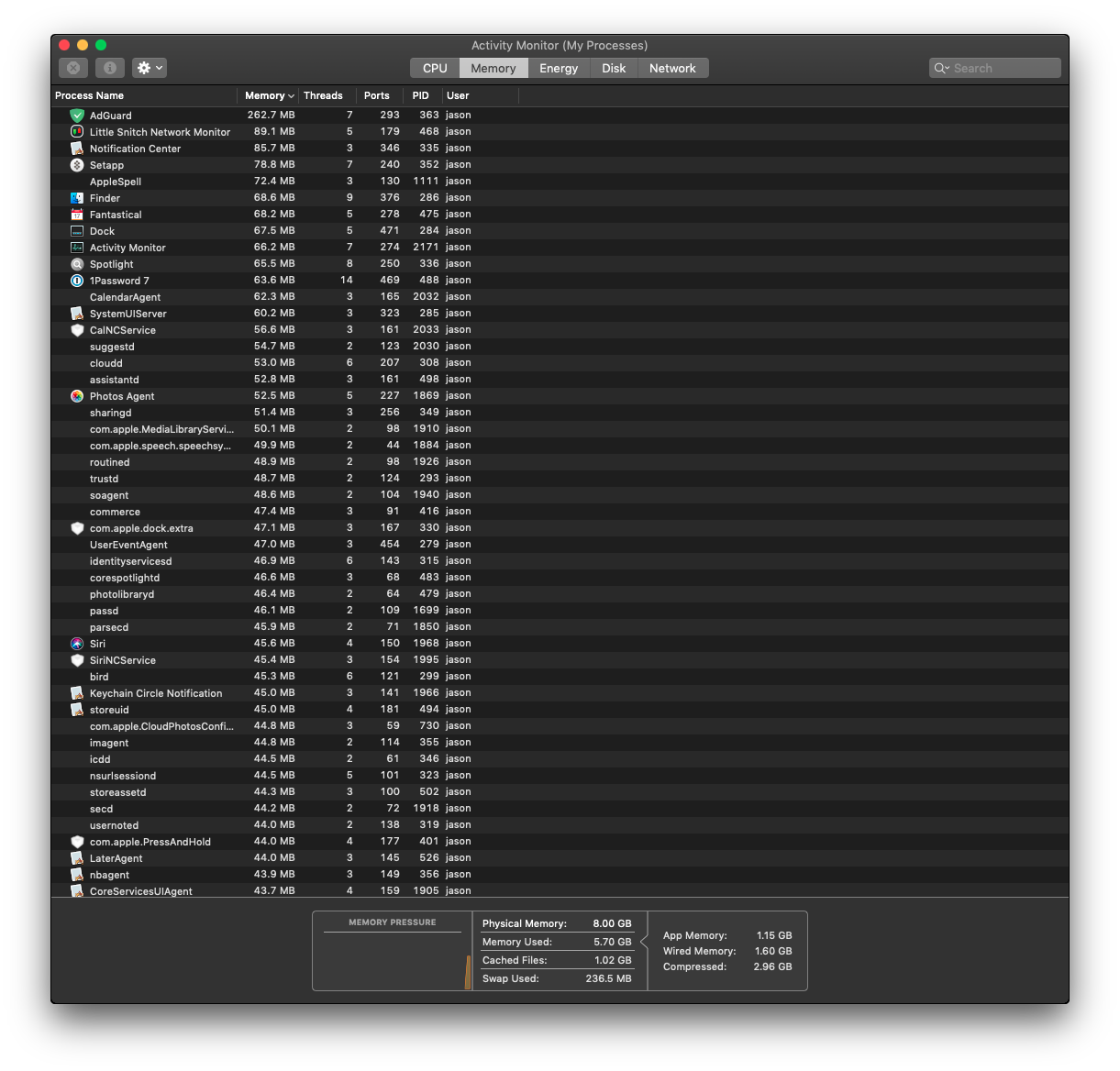Select the imagent process row

[560, 743]
